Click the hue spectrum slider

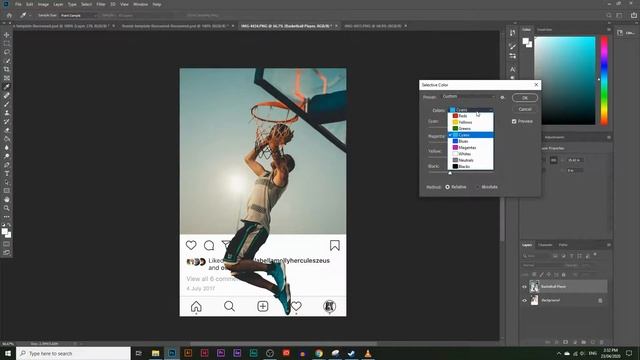604,80
